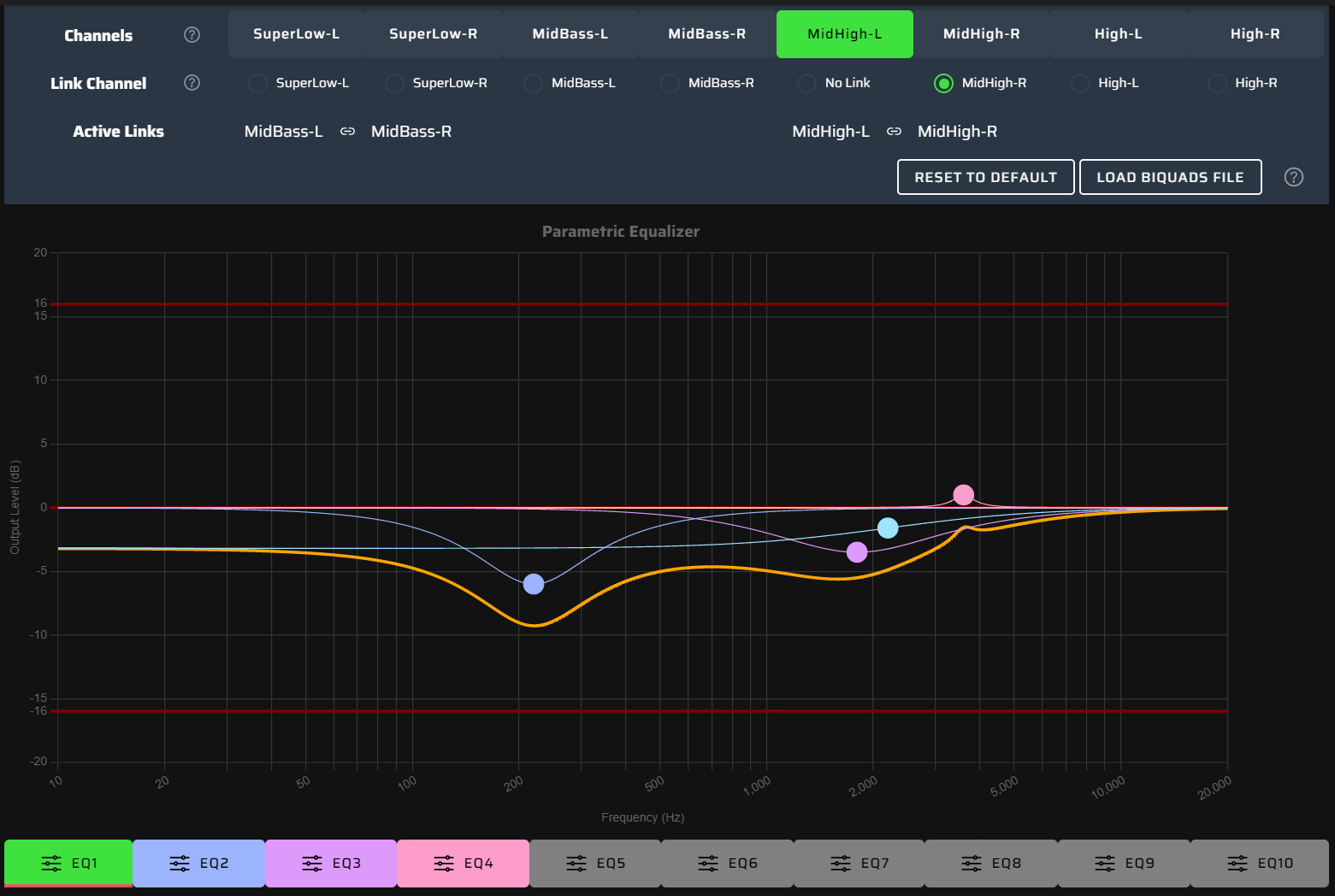Click the sliders icon on EQ5 tab

(x=576, y=864)
